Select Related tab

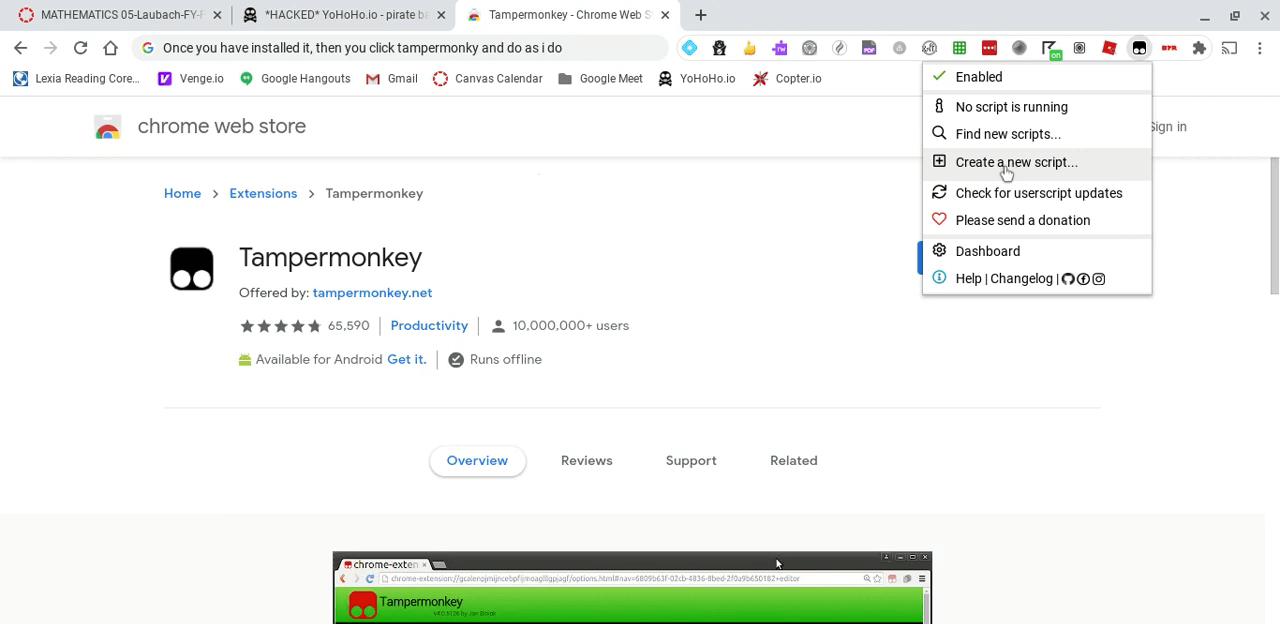tap(793, 461)
